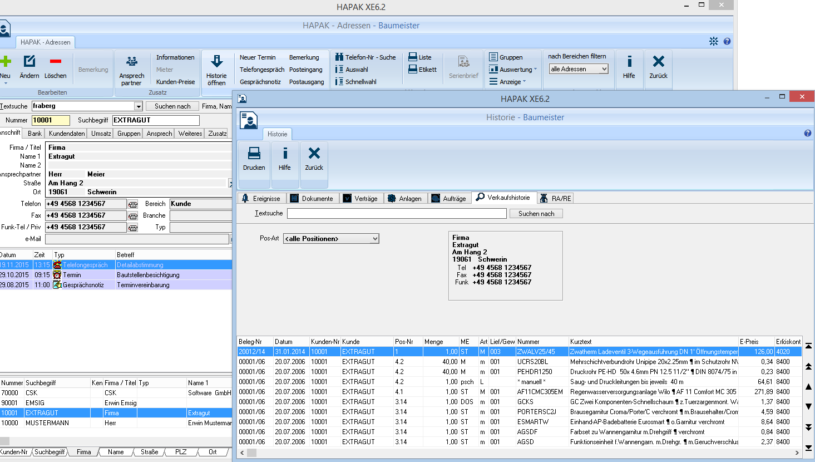Click Kunden-Preise in Zusatz group
815x462 pixels.
pyautogui.click(x=175, y=82)
